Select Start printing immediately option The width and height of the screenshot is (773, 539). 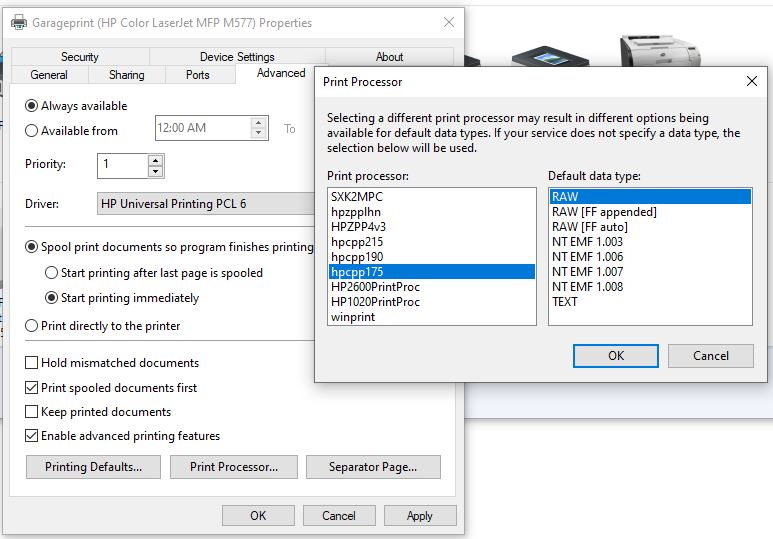[51, 298]
